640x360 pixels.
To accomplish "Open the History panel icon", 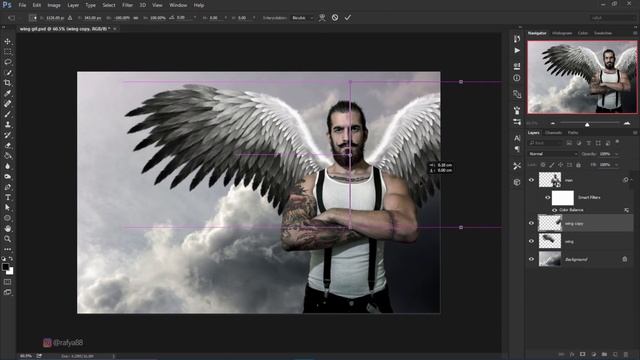I will click(x=517, y=38).
